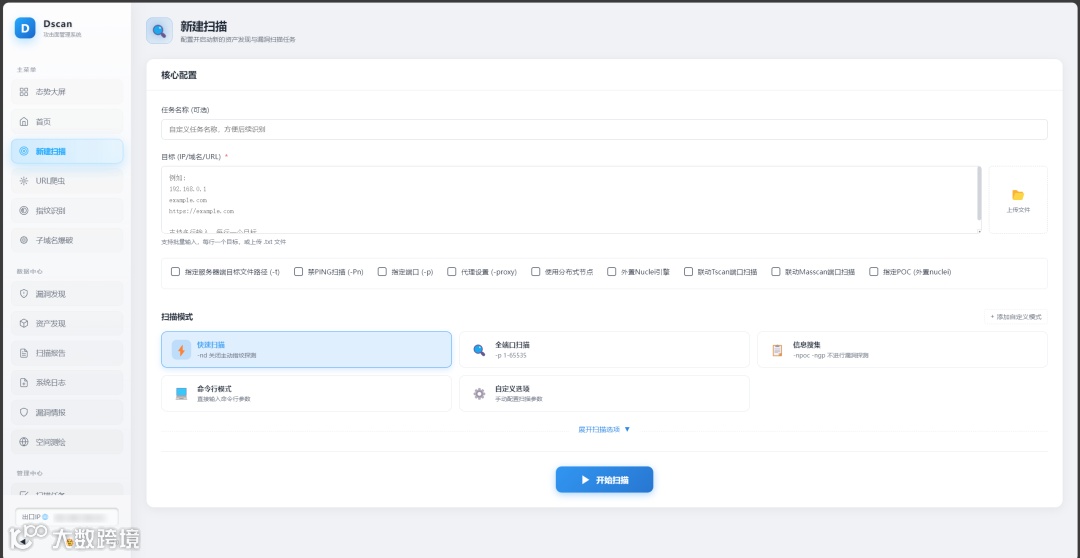Click the '扫描模式' section heading
This screenshot has height=558, width=1080.
[x=177, y=317]
